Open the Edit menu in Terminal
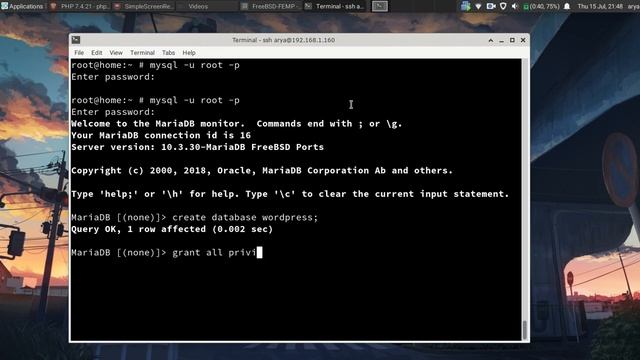The width and height of the screenshot is (640, 360). pyautogui.click(x=96, y=53)
